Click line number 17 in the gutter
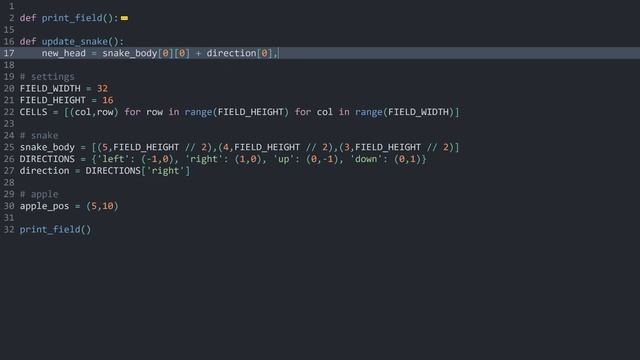This screenshot has width=640, height=360. point(9,53)
